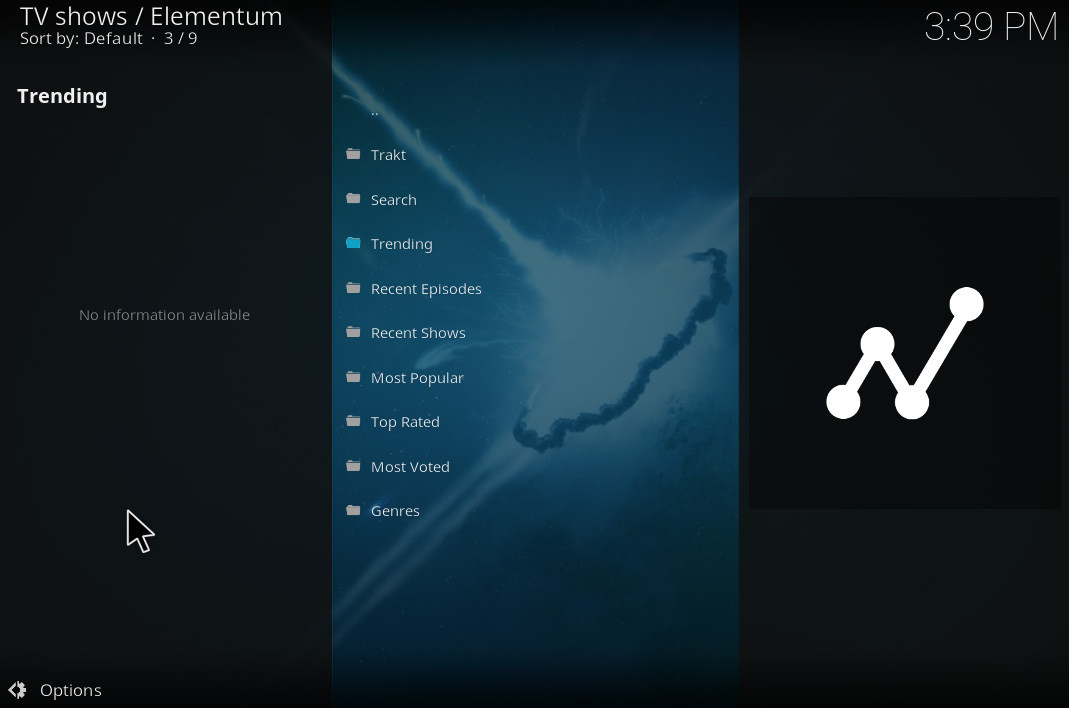Select the Search folder icon
The image size is (1069, 708).
tap(353, 199)
